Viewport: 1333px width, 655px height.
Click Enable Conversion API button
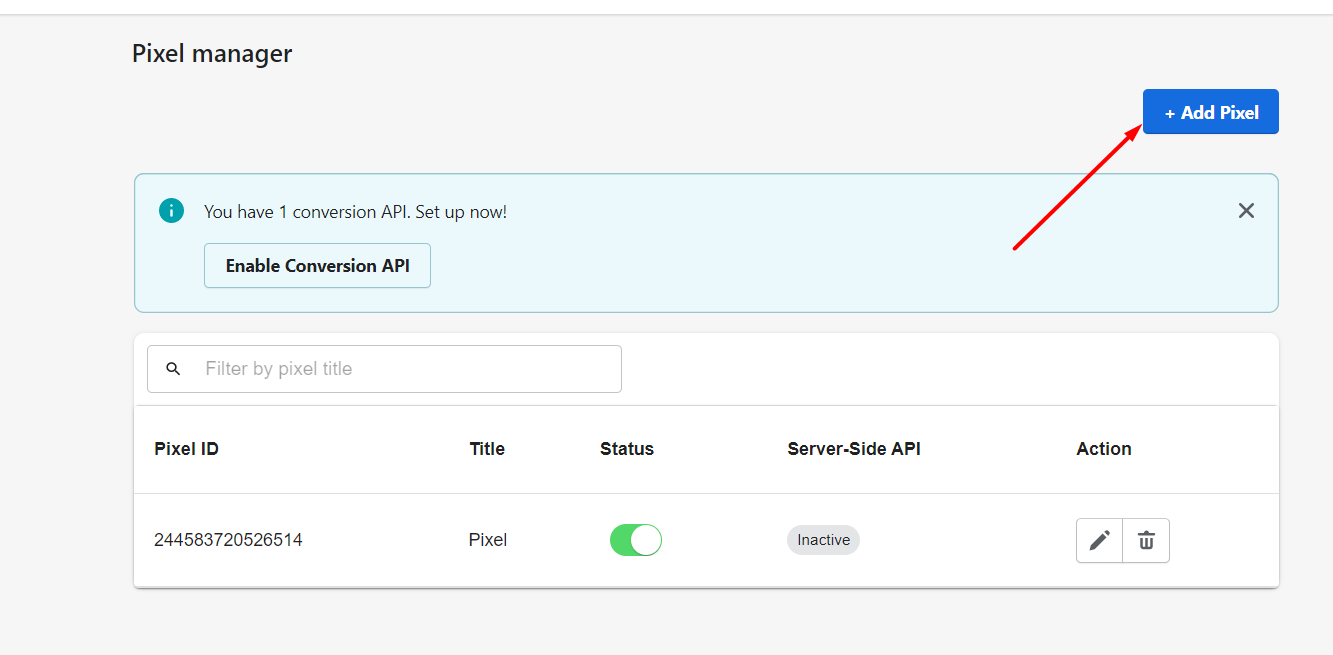click(317, 266)
